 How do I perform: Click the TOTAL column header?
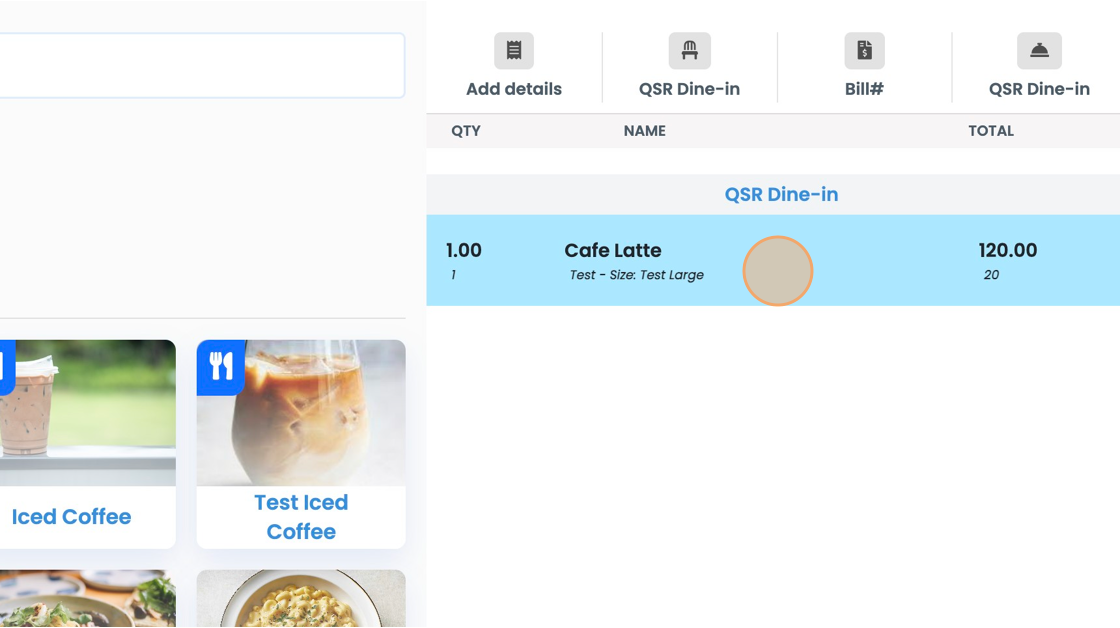click(x=991, y=131)
